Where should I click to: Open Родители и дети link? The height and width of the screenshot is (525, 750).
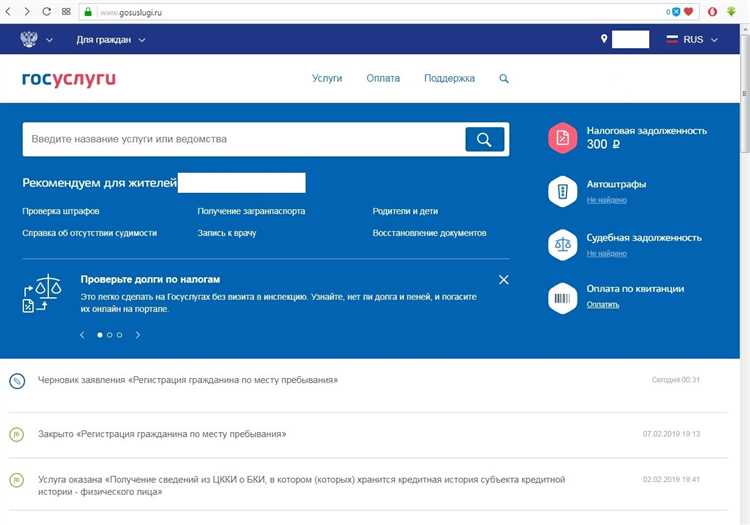point(405,211)
